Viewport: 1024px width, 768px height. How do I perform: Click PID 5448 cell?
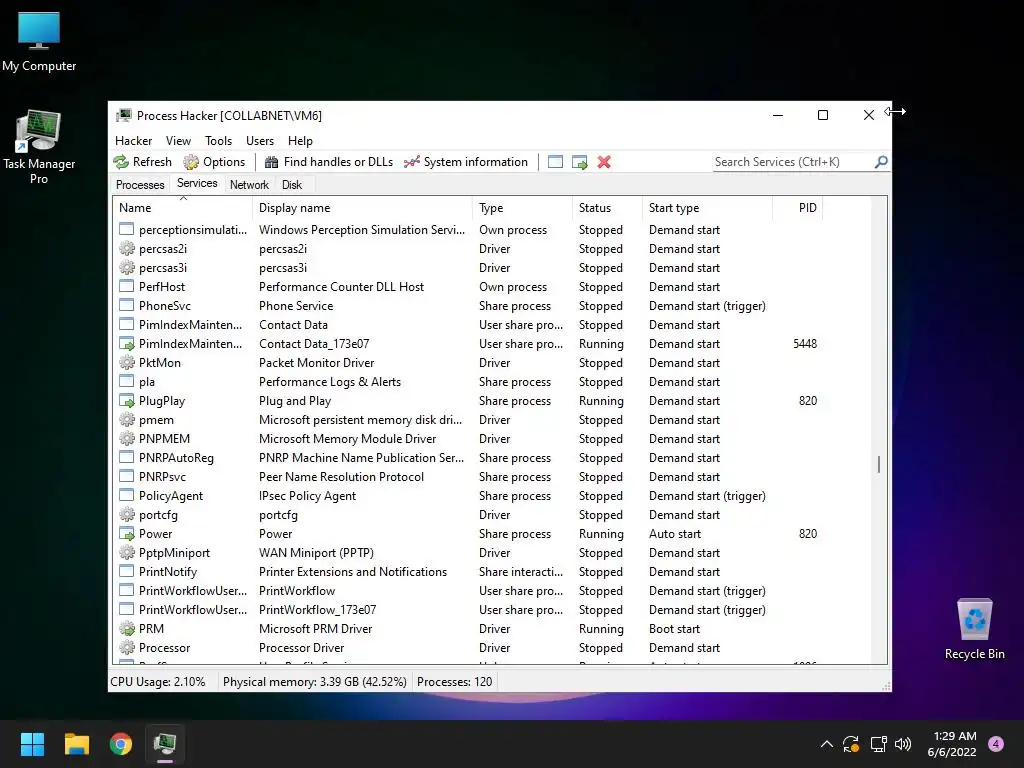point(805,344)
